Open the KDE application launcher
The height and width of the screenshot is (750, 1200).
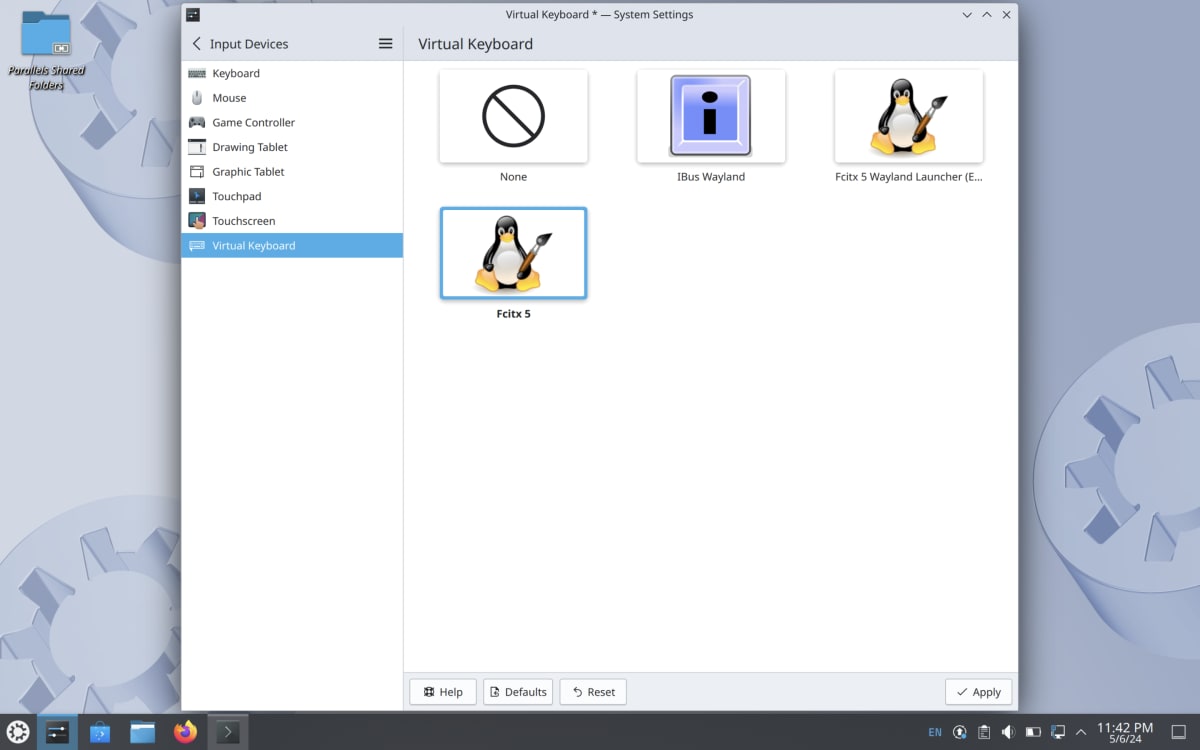[18, 732]
